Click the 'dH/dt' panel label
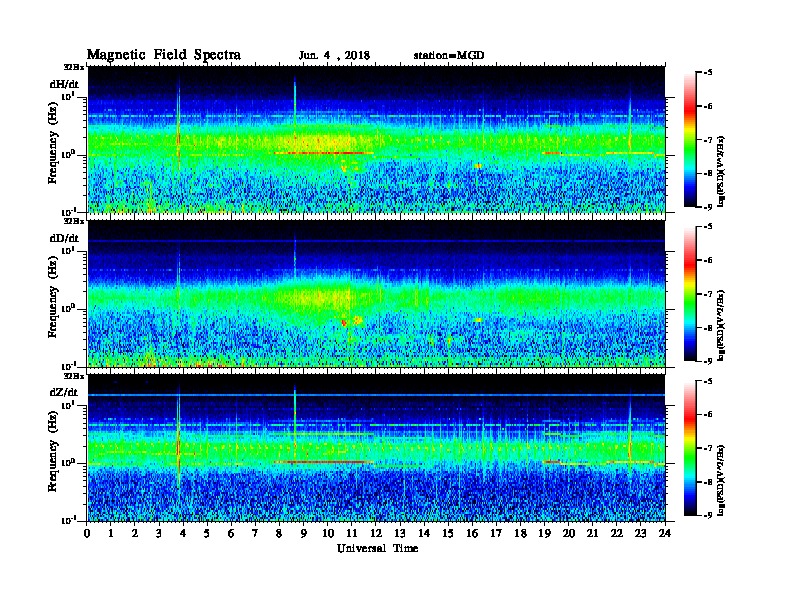 tap(64, 84)
